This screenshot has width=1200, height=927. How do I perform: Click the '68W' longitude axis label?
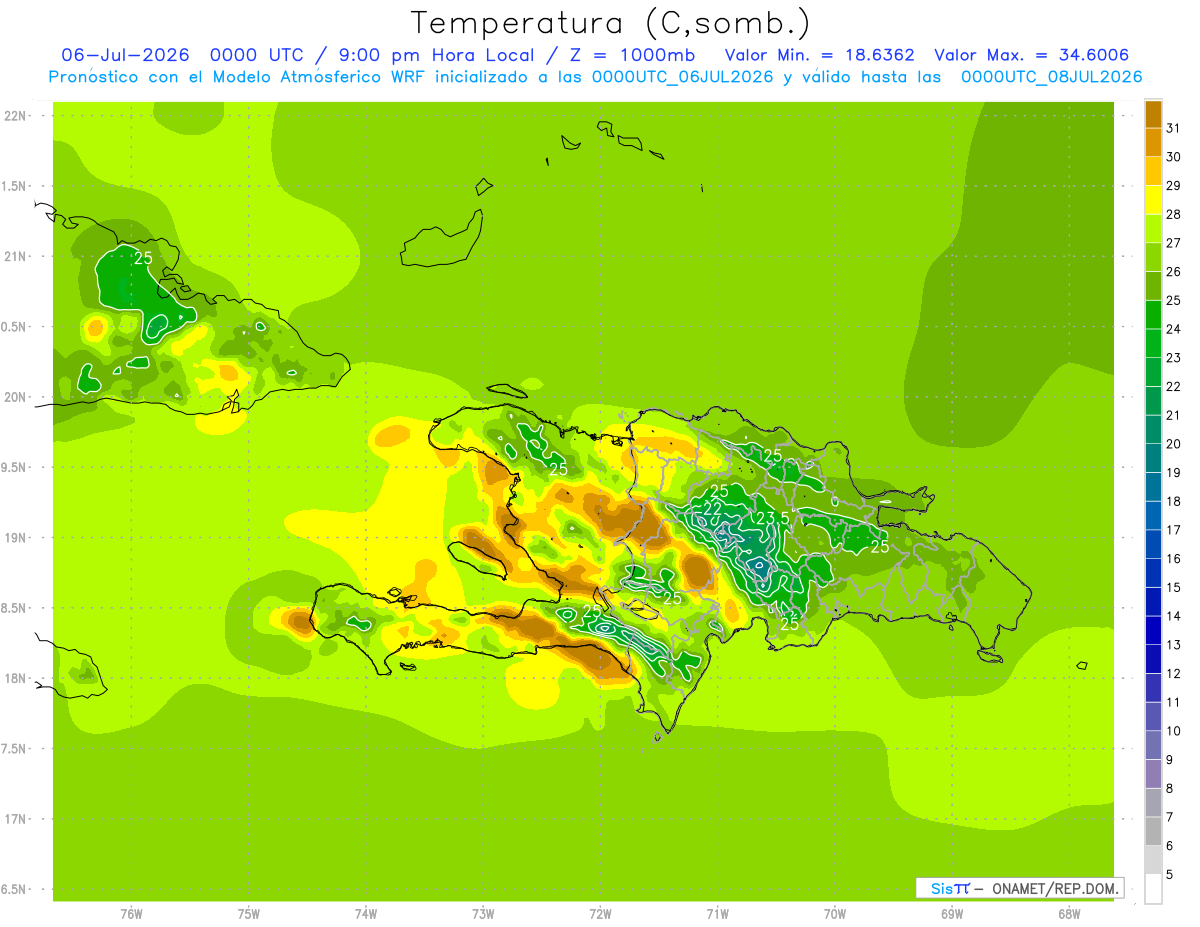point(1069,913)
